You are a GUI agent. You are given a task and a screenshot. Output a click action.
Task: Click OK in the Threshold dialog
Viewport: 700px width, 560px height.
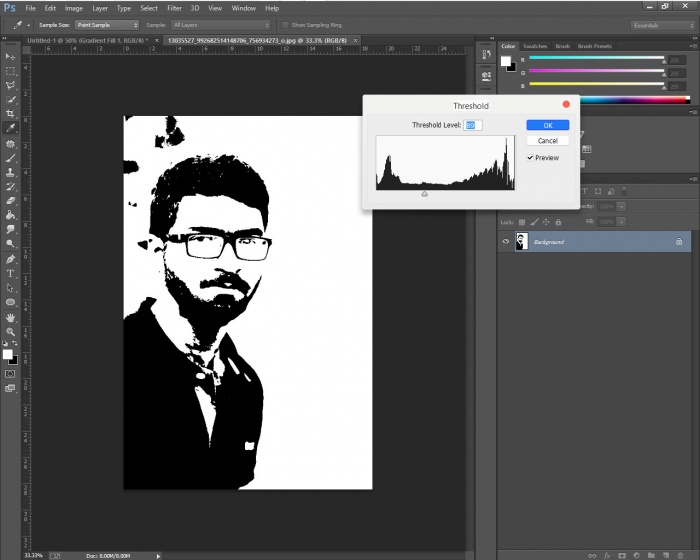click(x=547, y=125)
